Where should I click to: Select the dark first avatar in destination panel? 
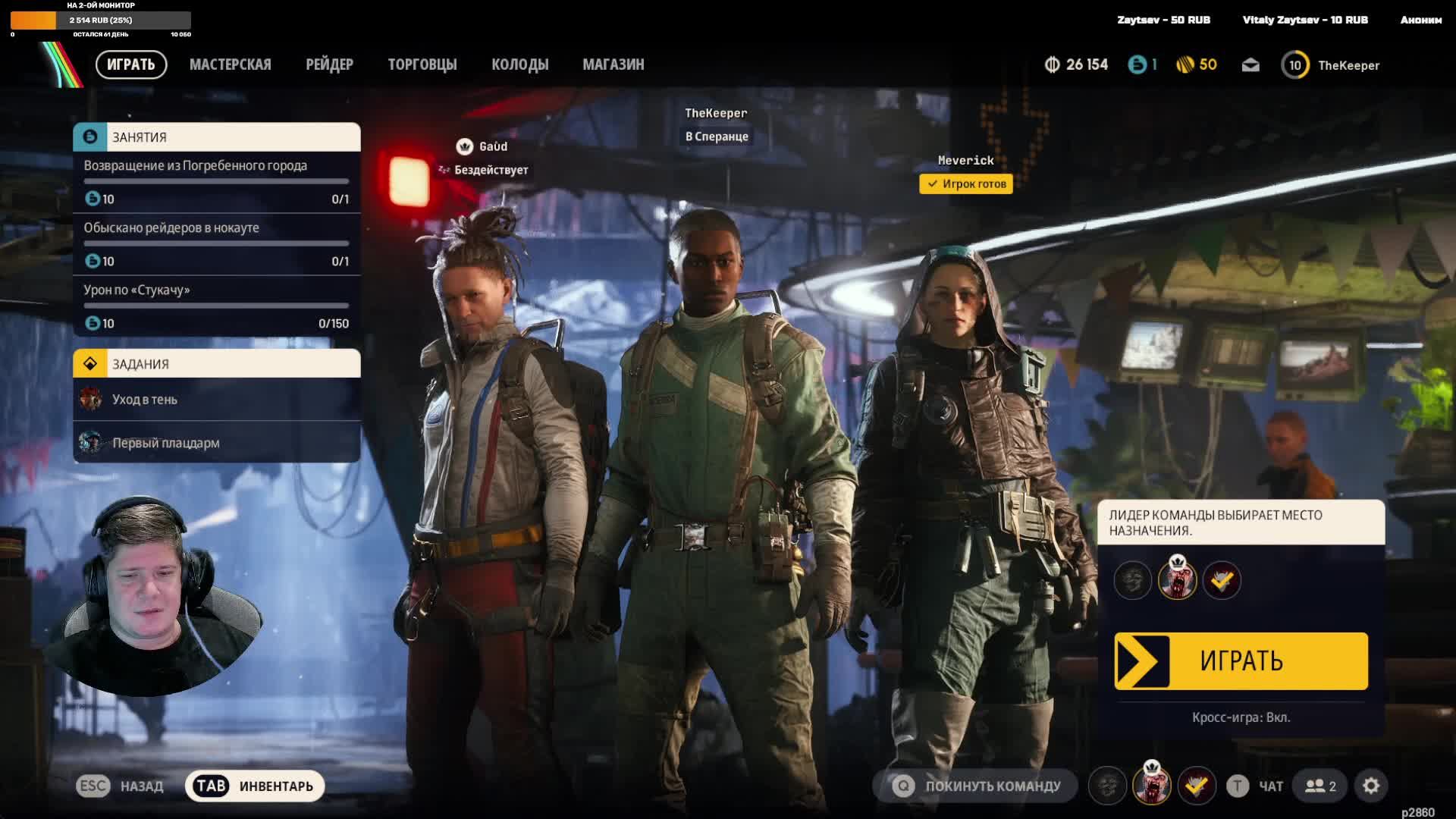(1132, 581)
